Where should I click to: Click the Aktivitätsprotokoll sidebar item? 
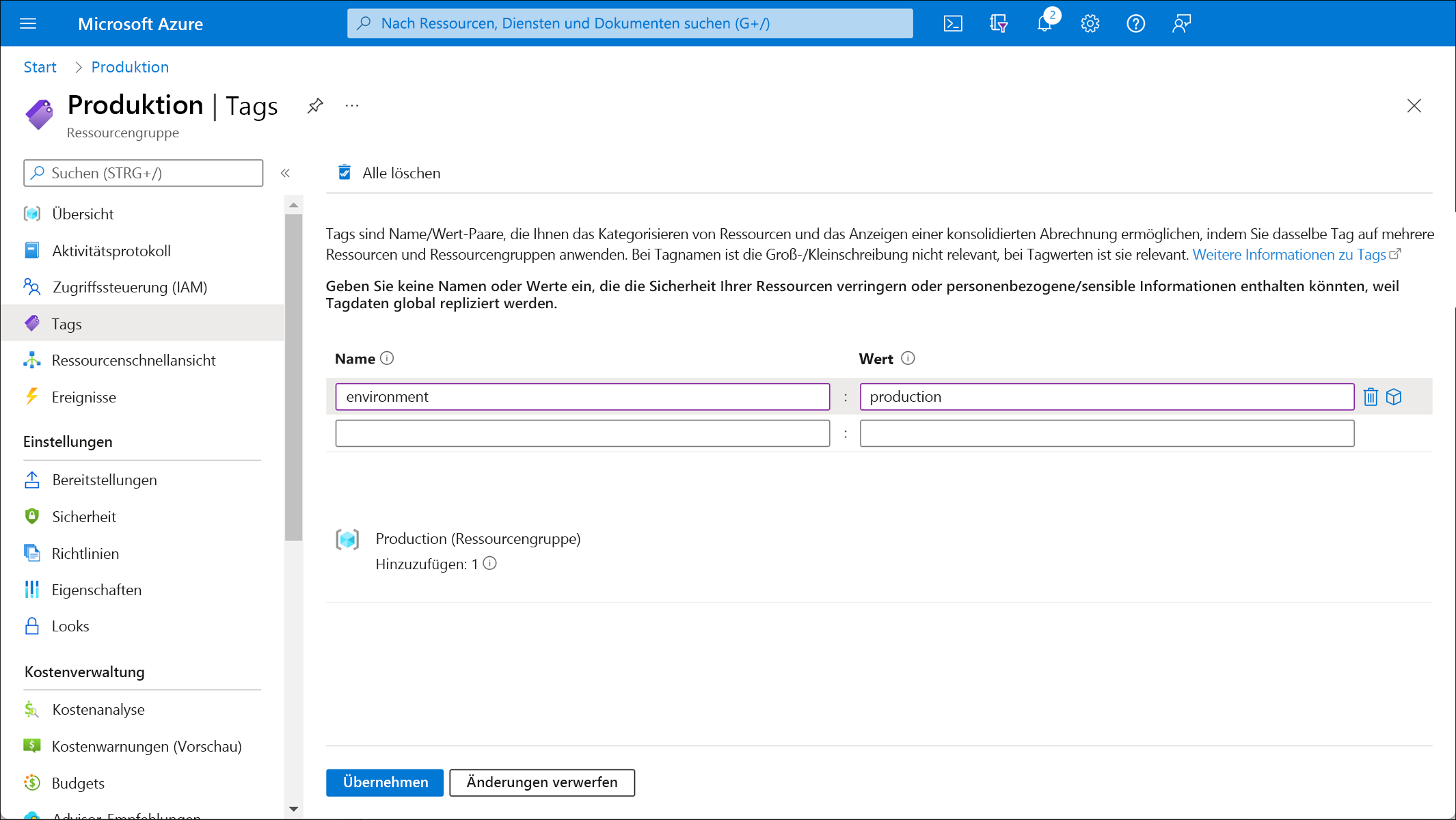tap(112, 250)
